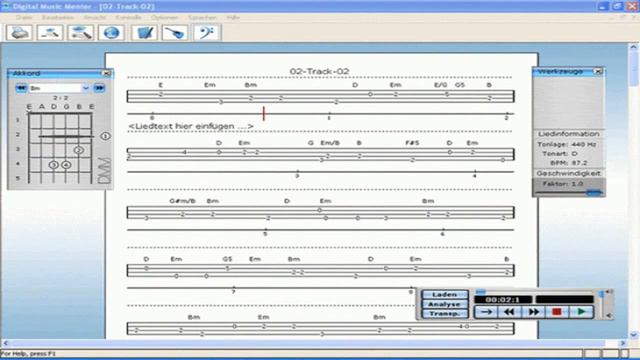Click the Analyse button
640x360 pixels.
444,304
